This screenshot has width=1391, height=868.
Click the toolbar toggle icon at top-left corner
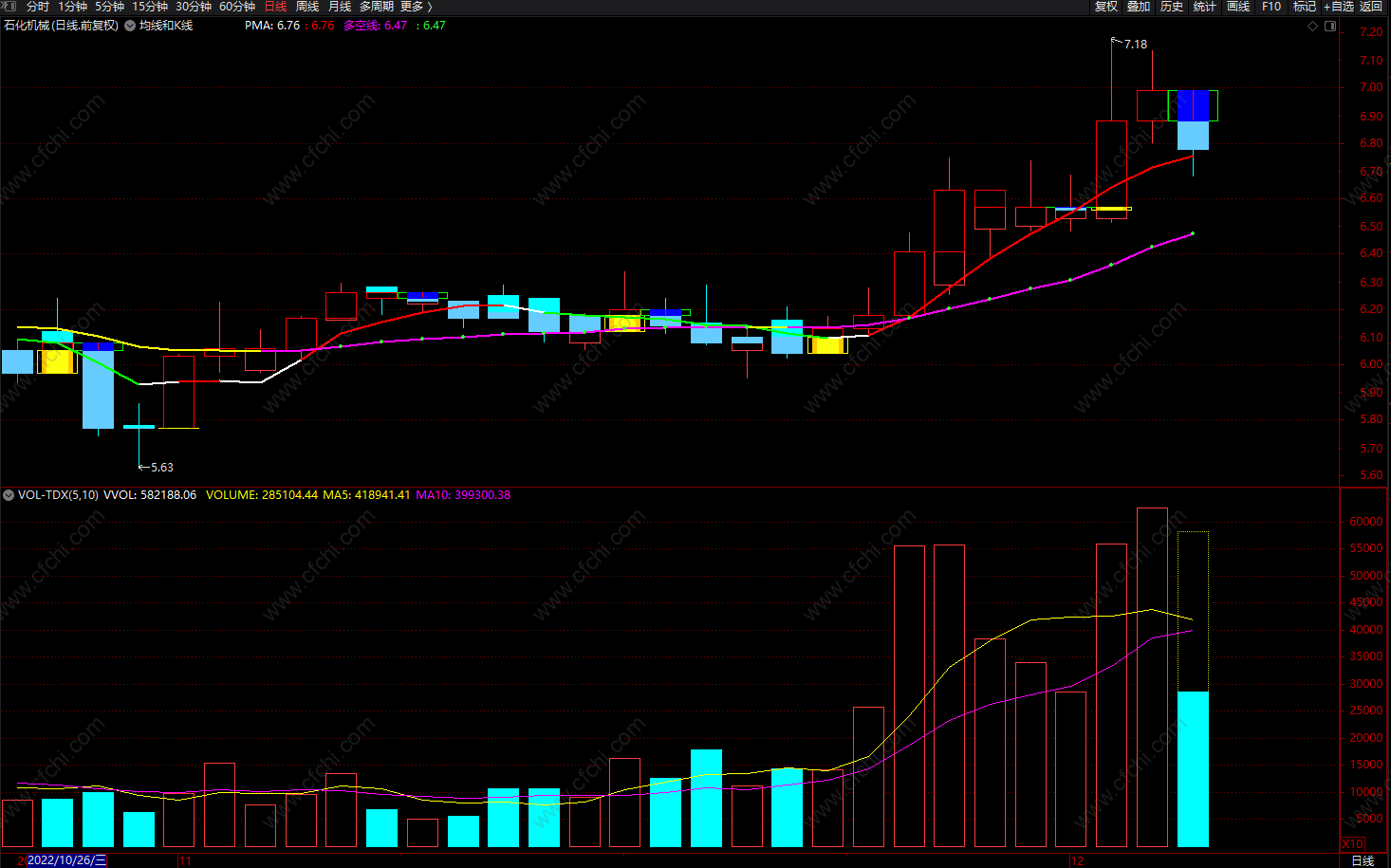pyautogui.click(x=9, y=7)
